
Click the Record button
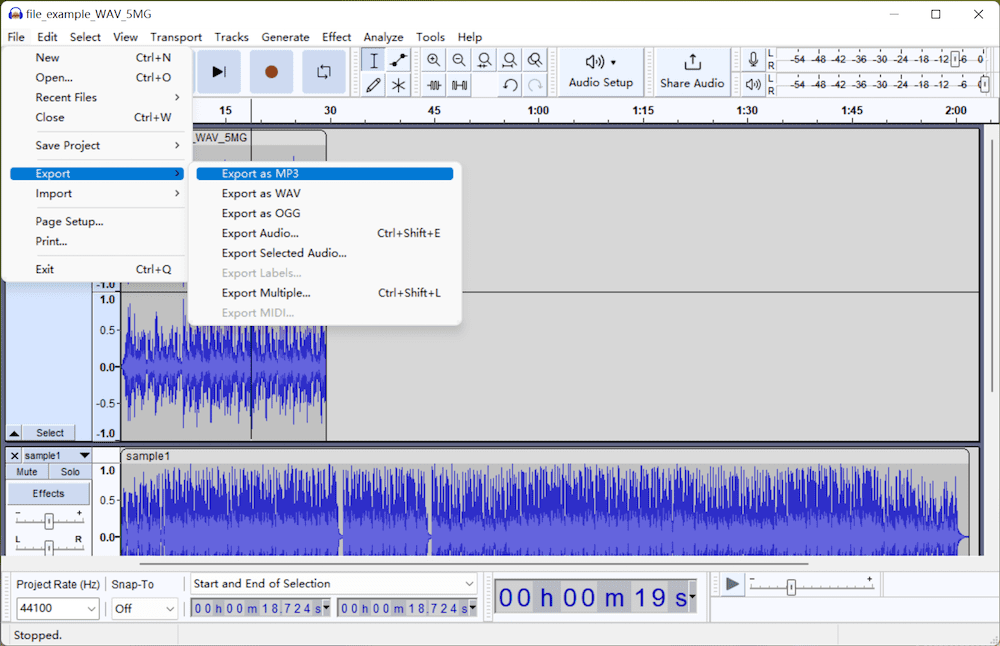pyautogui.click(x=271, y=71)
